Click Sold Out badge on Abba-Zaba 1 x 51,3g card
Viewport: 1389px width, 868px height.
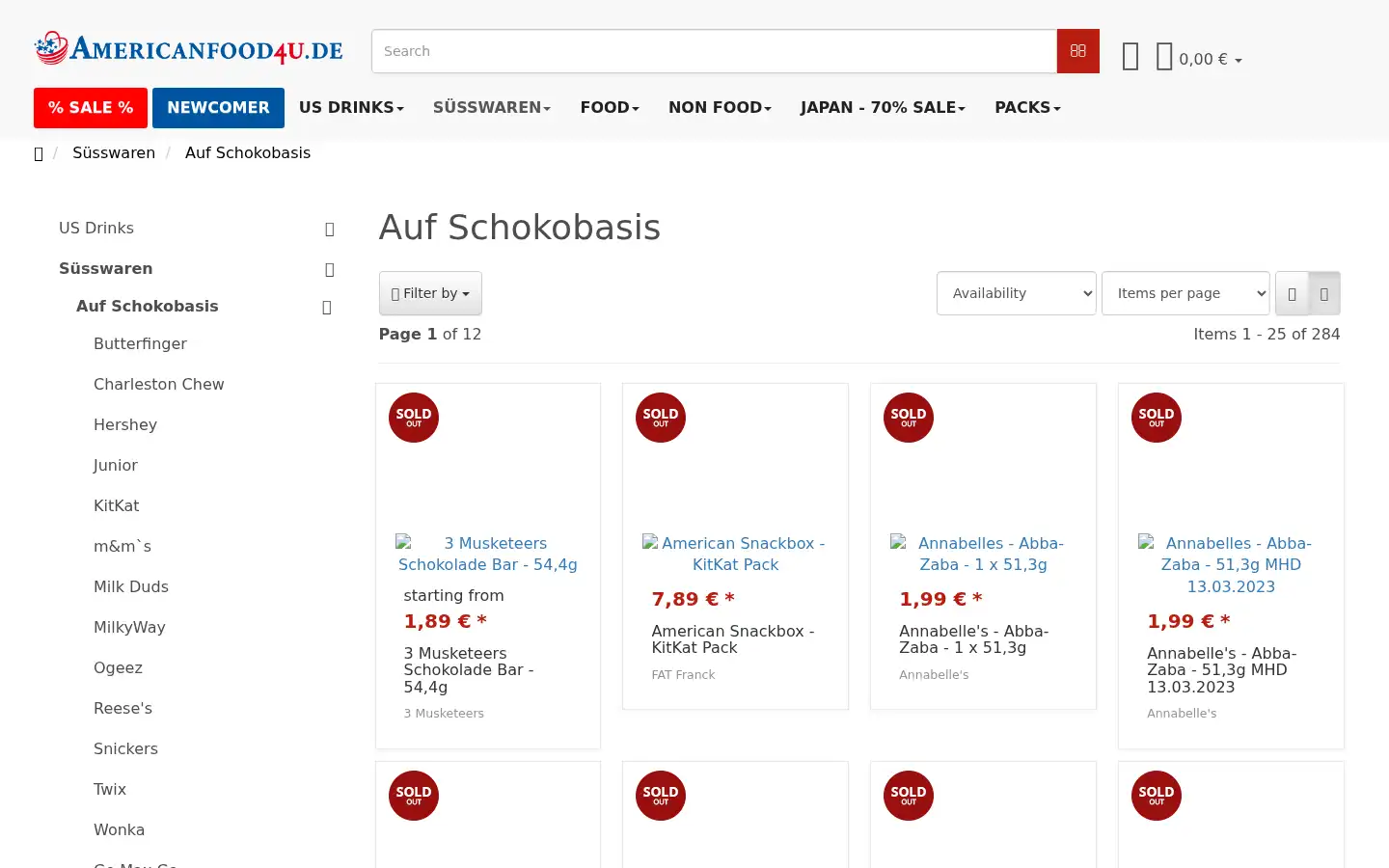tap(909, 418)
